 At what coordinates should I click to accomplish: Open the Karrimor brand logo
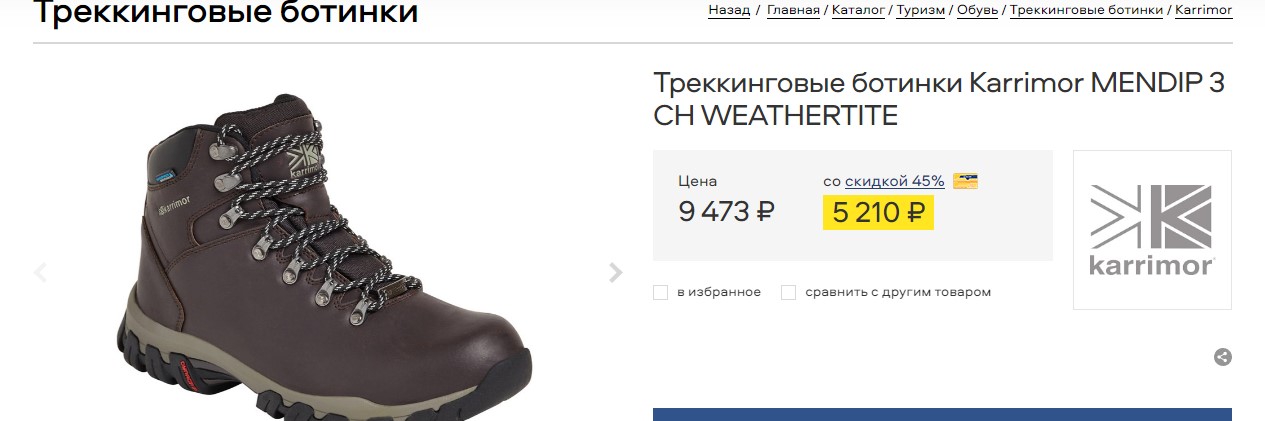click(x=1152, y=230)
